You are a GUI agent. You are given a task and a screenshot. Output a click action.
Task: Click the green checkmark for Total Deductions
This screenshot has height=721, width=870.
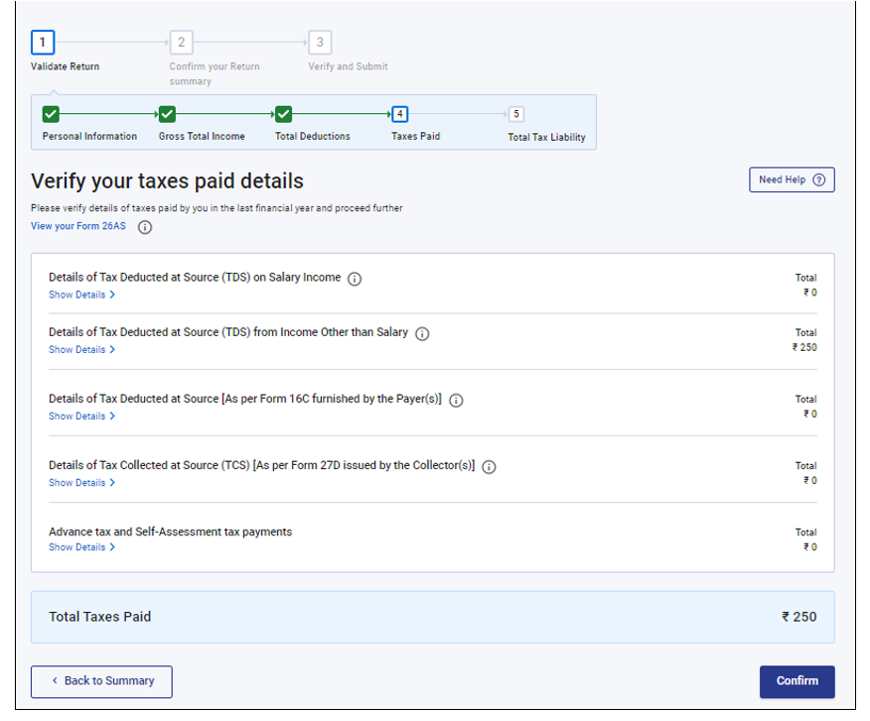pyautogui.click(x=284, y=114)
